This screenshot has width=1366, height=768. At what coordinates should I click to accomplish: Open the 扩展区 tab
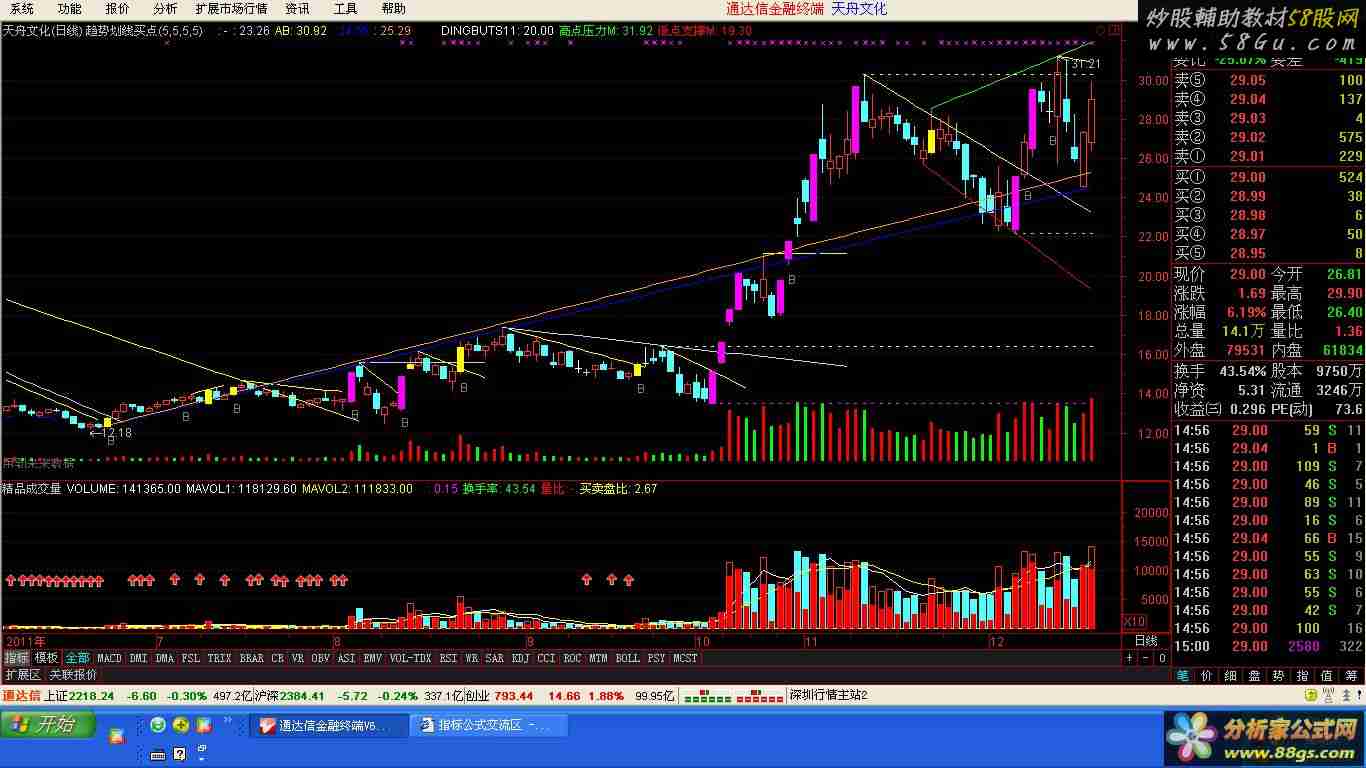[22, 675]
